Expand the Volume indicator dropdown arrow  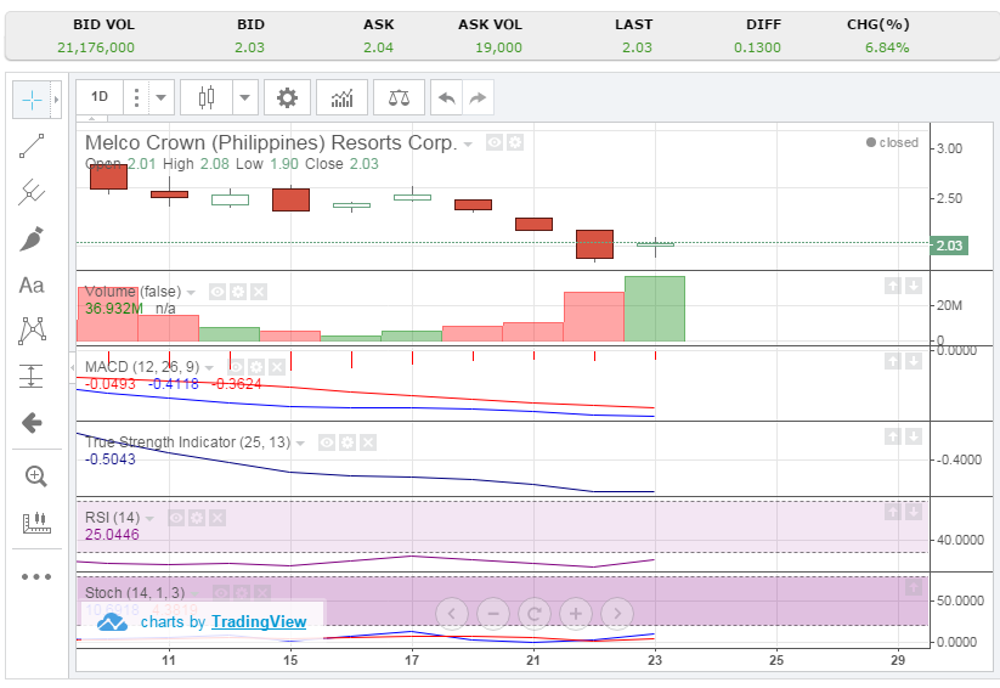pos(191,293)
